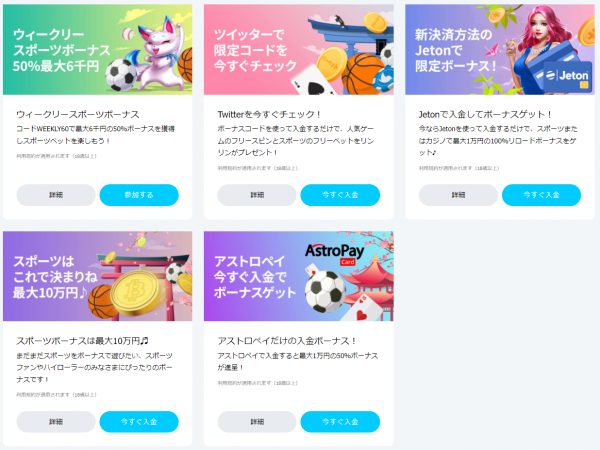Click 今すぐ入金 on 10万円 sports bonus card
This screenshot has width=600, height=450.
139,422
